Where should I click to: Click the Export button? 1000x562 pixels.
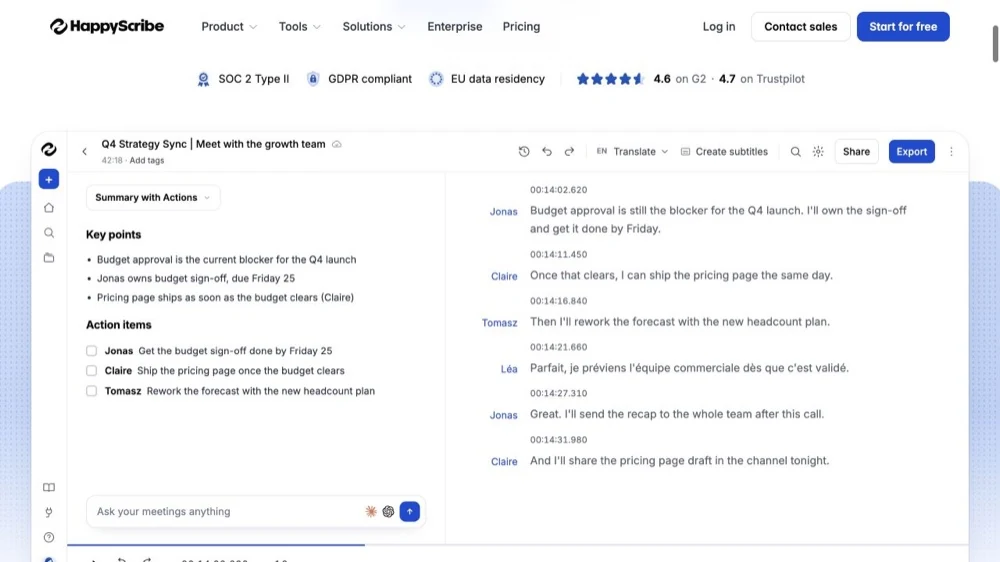tap(911, 151)
